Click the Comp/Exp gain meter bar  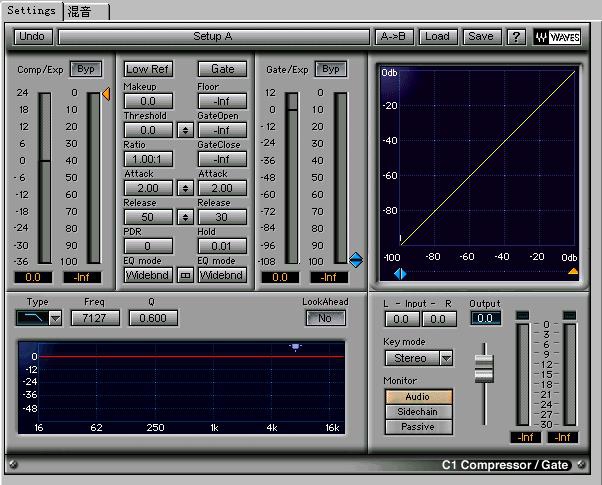45,178
